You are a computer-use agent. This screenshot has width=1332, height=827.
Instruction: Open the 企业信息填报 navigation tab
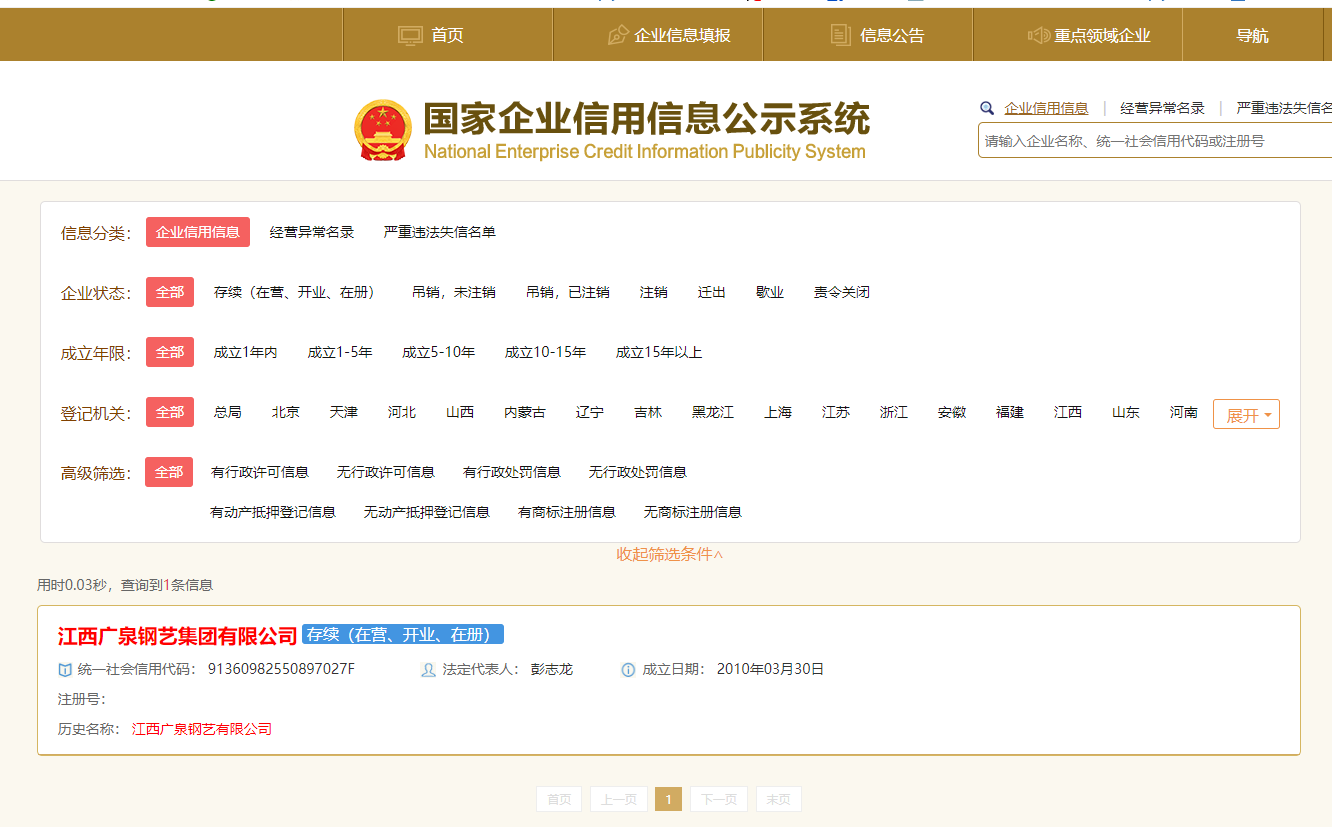point(658,35)
